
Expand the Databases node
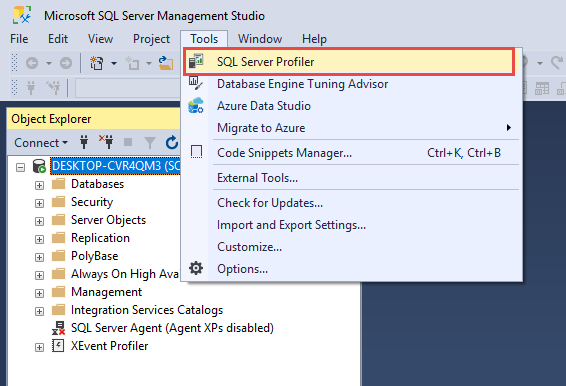point(39,185)
